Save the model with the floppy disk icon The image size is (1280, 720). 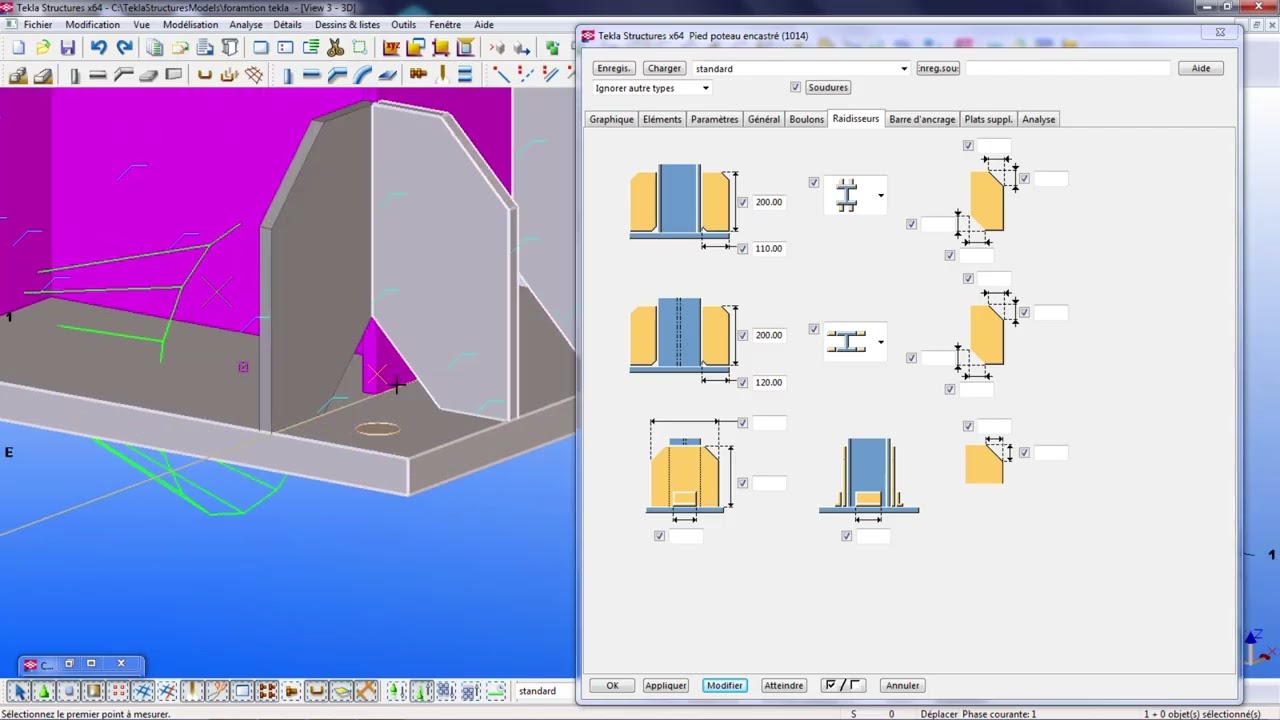(68, 47)
